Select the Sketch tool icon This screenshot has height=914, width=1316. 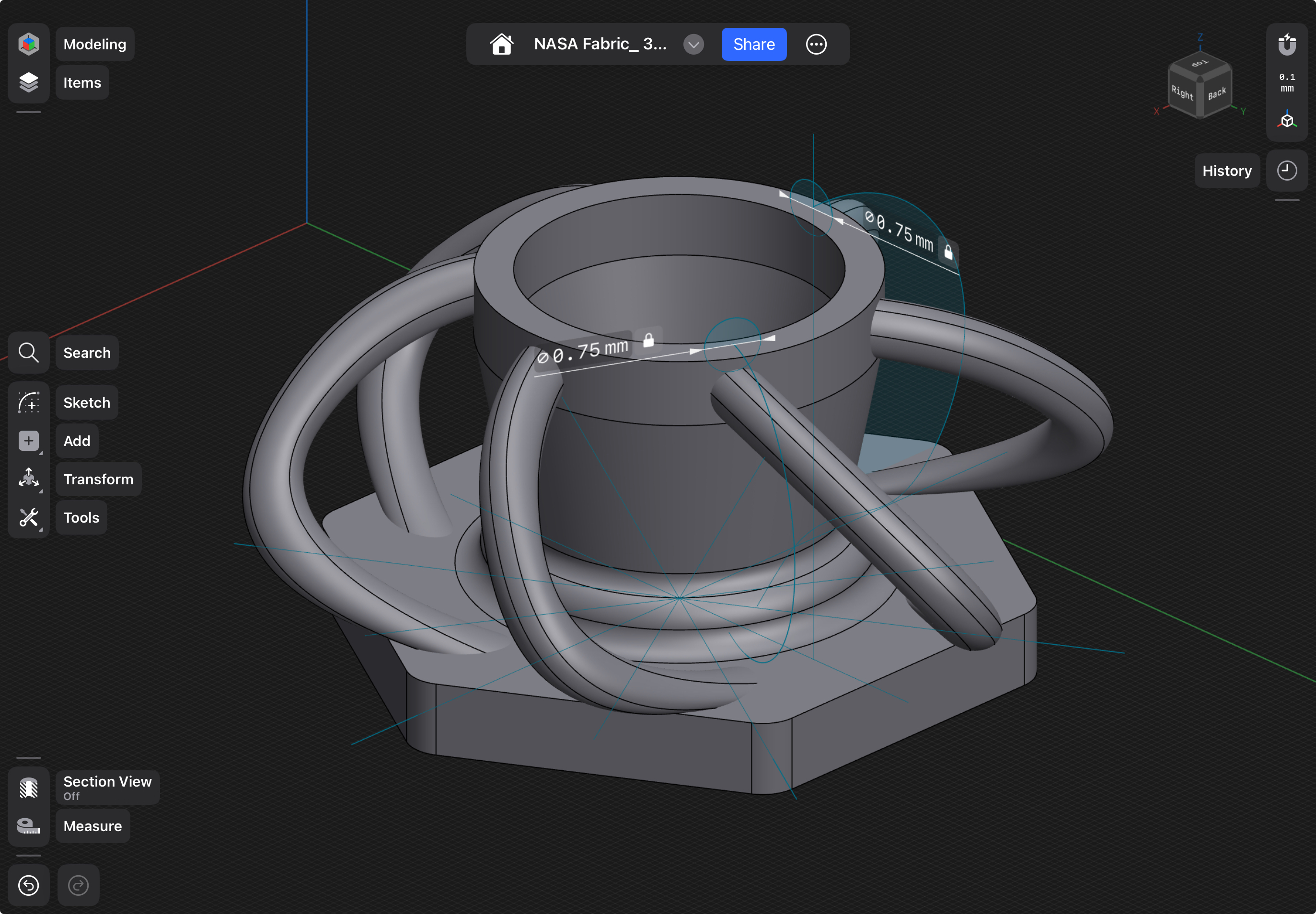(28, 402)
